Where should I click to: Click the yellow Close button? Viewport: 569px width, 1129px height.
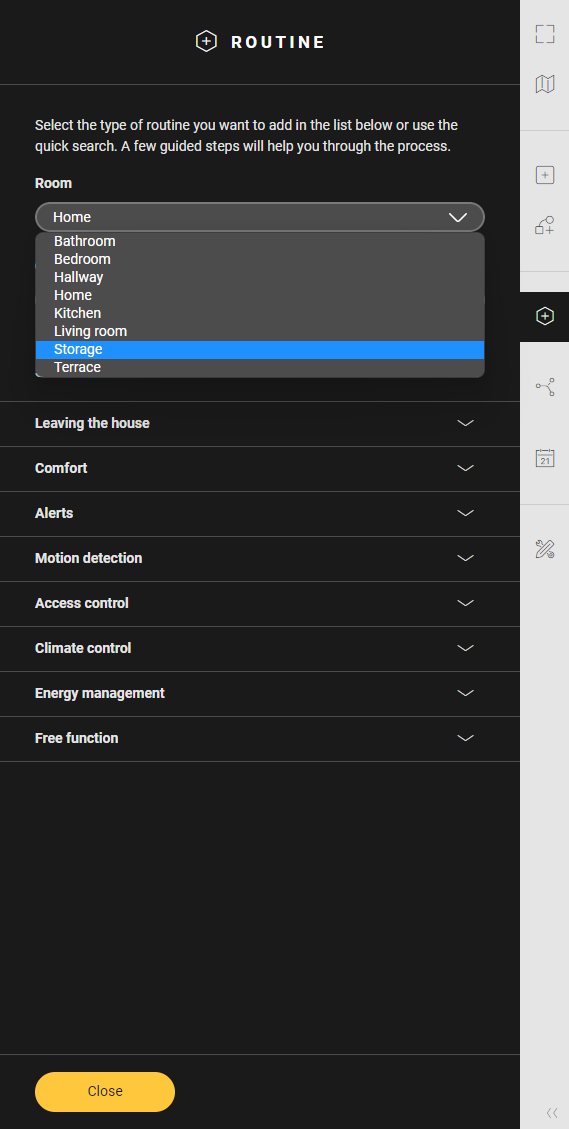click(x=105, y=1092)
